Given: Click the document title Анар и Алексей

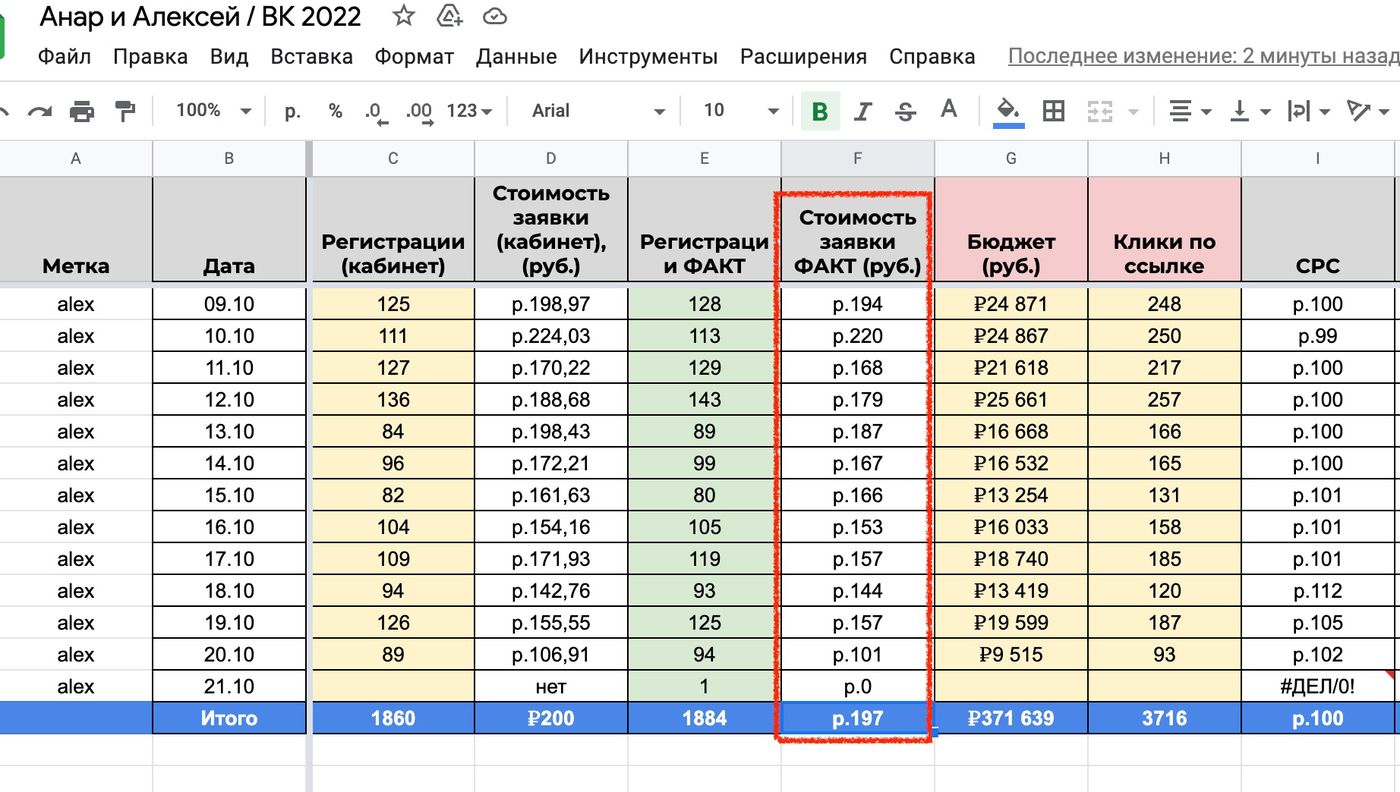Looking at the screenshot, I should (x=200, y=16).
